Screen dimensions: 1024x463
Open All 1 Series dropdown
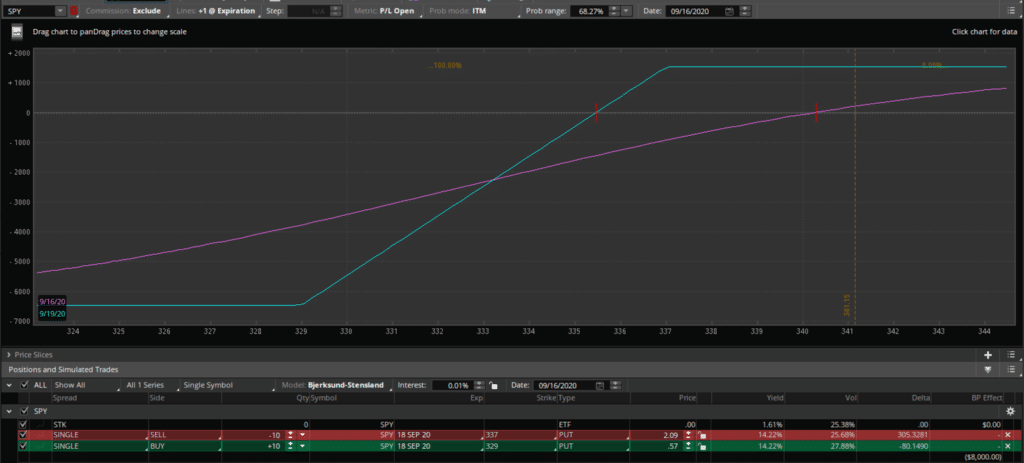(153, 385)
